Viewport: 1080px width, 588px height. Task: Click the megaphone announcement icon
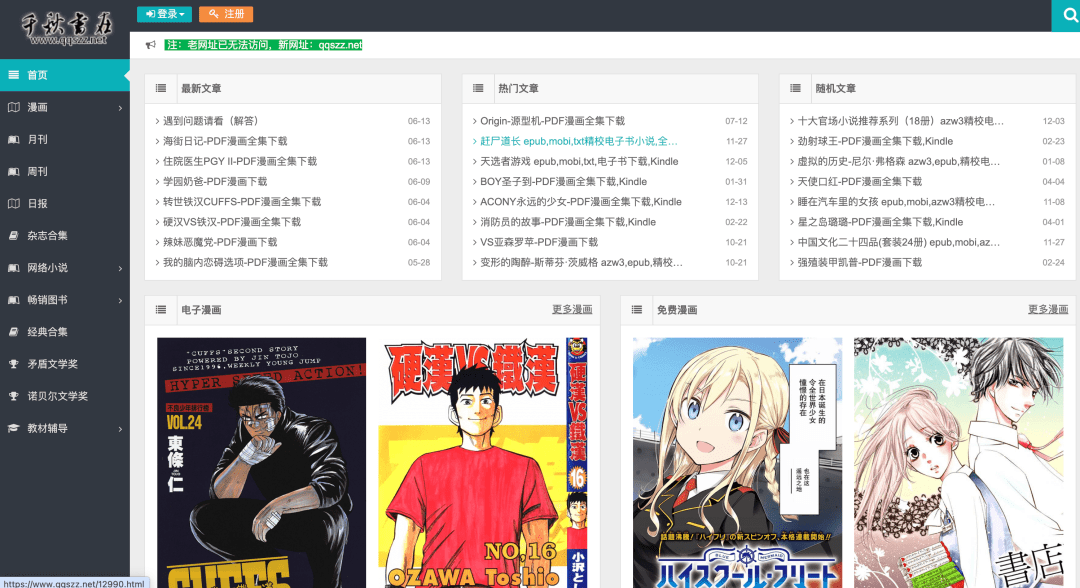(151, 45)
